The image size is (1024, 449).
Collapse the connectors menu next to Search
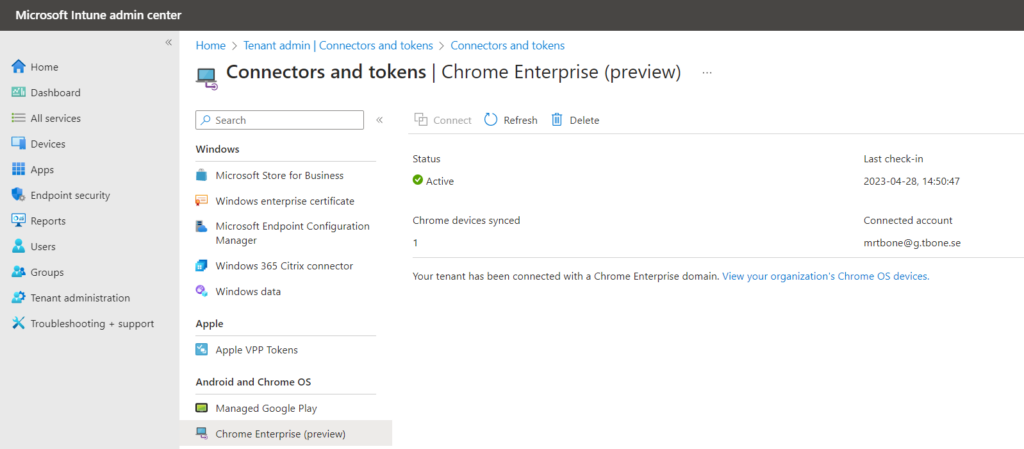tap(379, 120)
